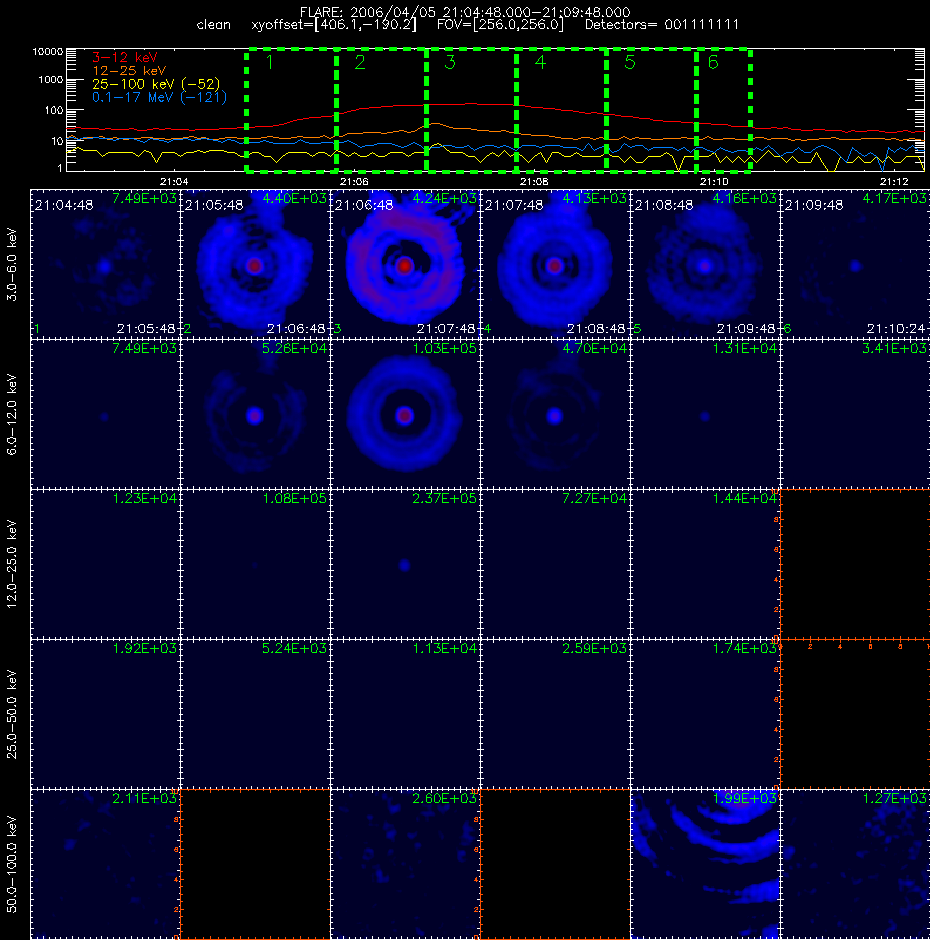Viewport: 930px width, 940px height.
Task: Click the 21:10:24 end time label
Action: click(x=896, y=329)
